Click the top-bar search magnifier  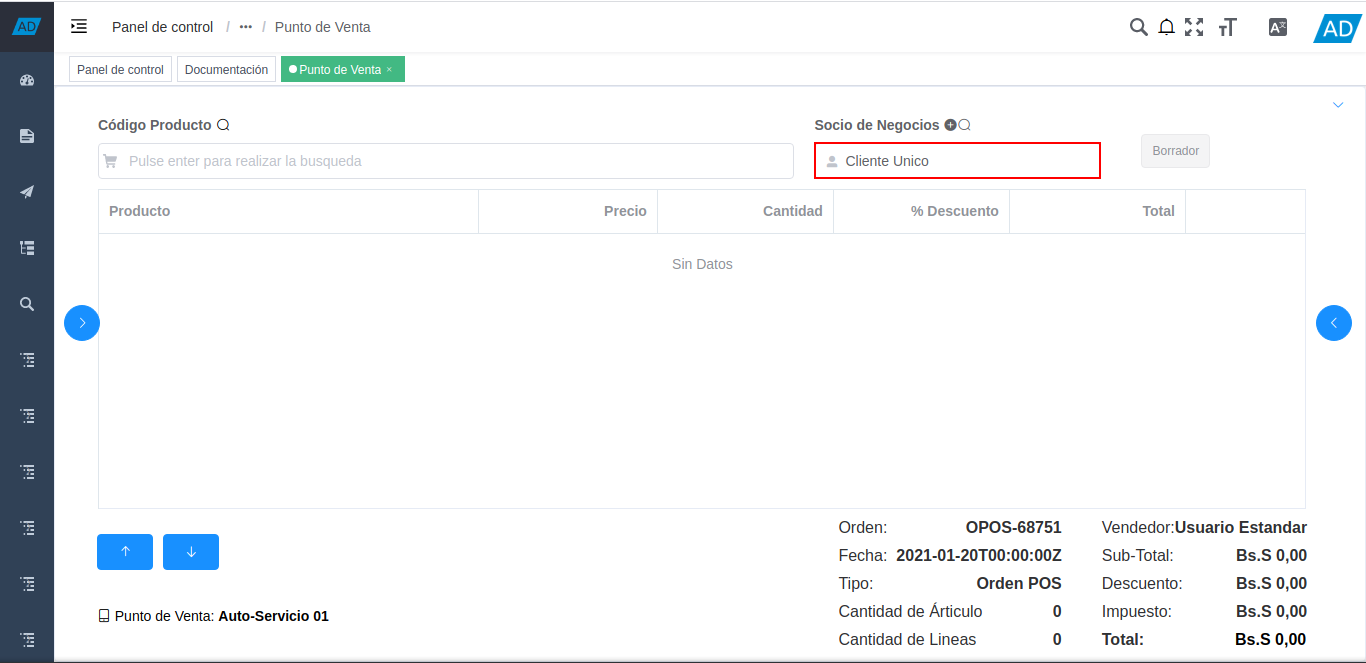point(1138,27)
